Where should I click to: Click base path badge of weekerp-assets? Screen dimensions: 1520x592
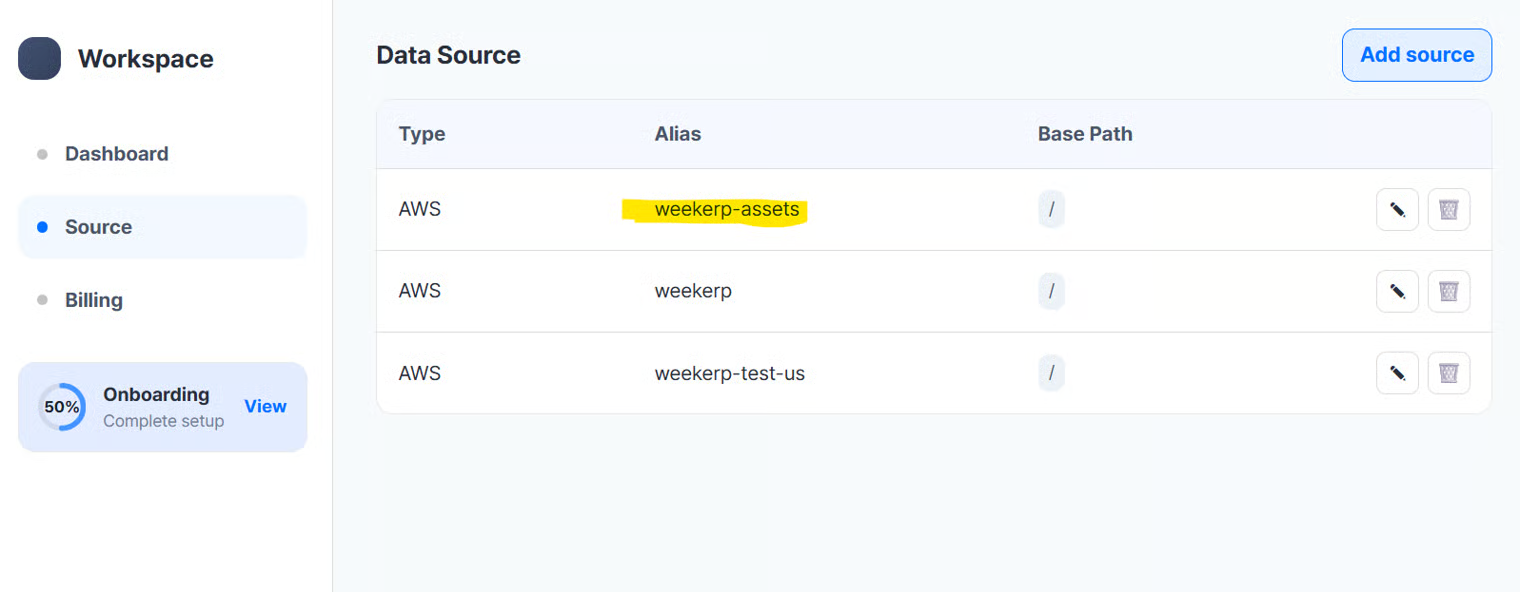[1051, 210]
